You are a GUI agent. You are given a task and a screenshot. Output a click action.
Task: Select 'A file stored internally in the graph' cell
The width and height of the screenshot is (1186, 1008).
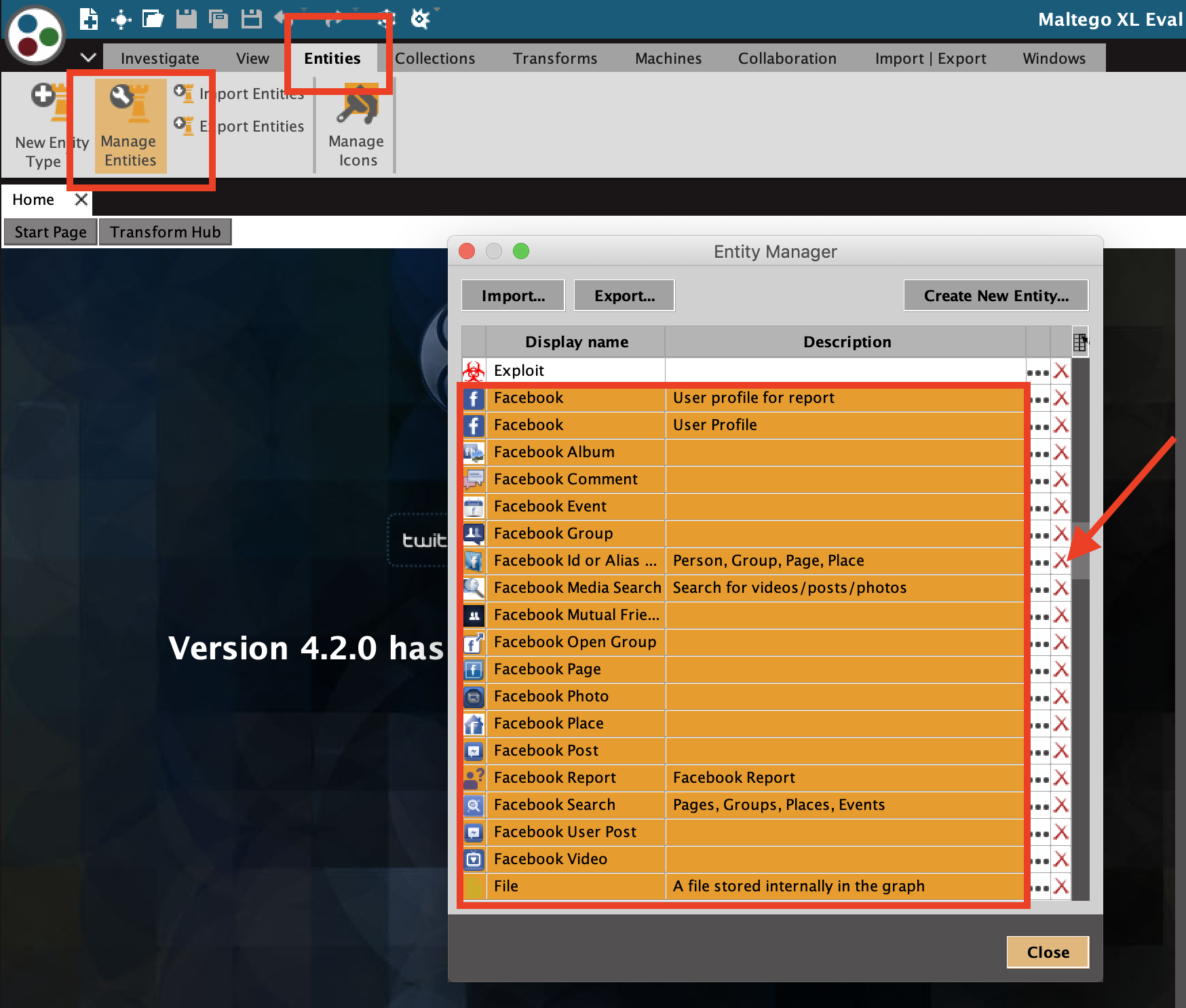pyautogui.click(x=845, y=887)
